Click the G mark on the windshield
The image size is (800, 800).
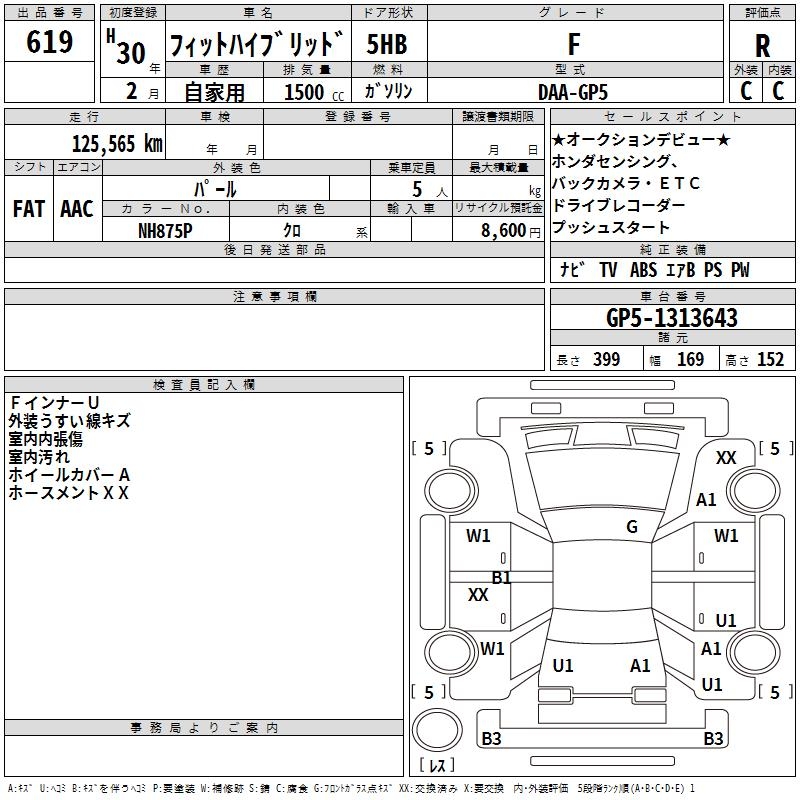click(x=632, y=527)
